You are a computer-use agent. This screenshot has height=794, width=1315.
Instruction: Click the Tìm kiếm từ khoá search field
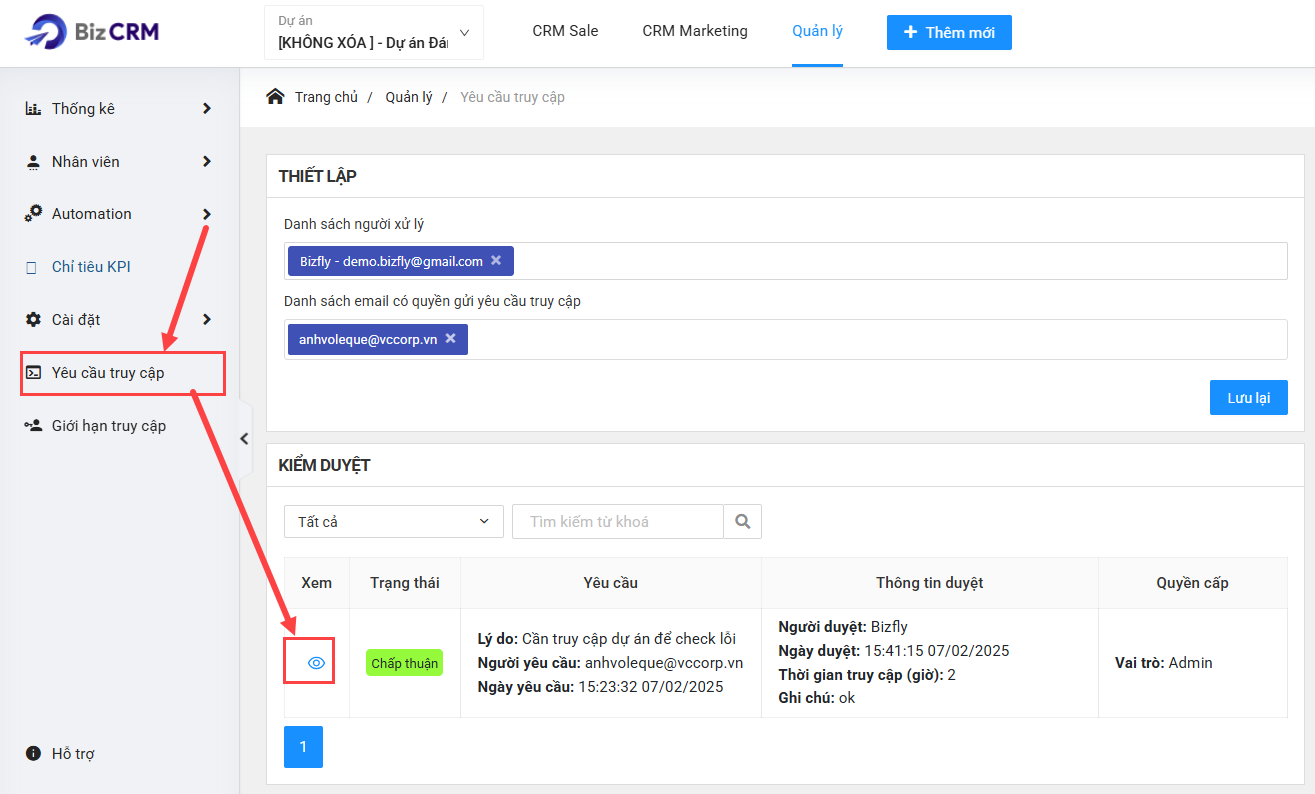618,522
